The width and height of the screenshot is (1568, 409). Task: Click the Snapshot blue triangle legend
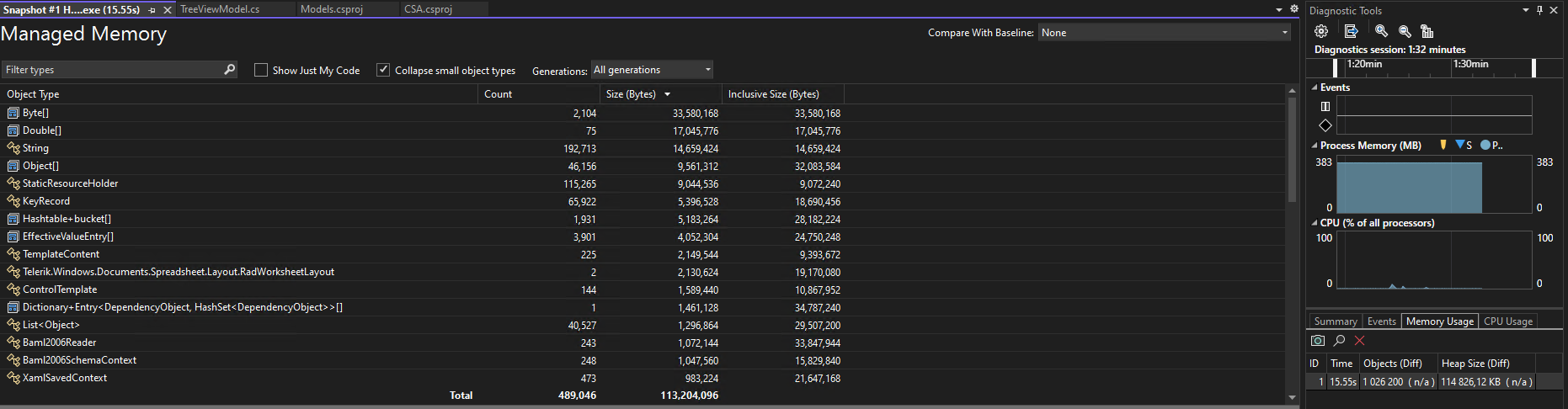pyautogui.click(x=1460, y=145)
